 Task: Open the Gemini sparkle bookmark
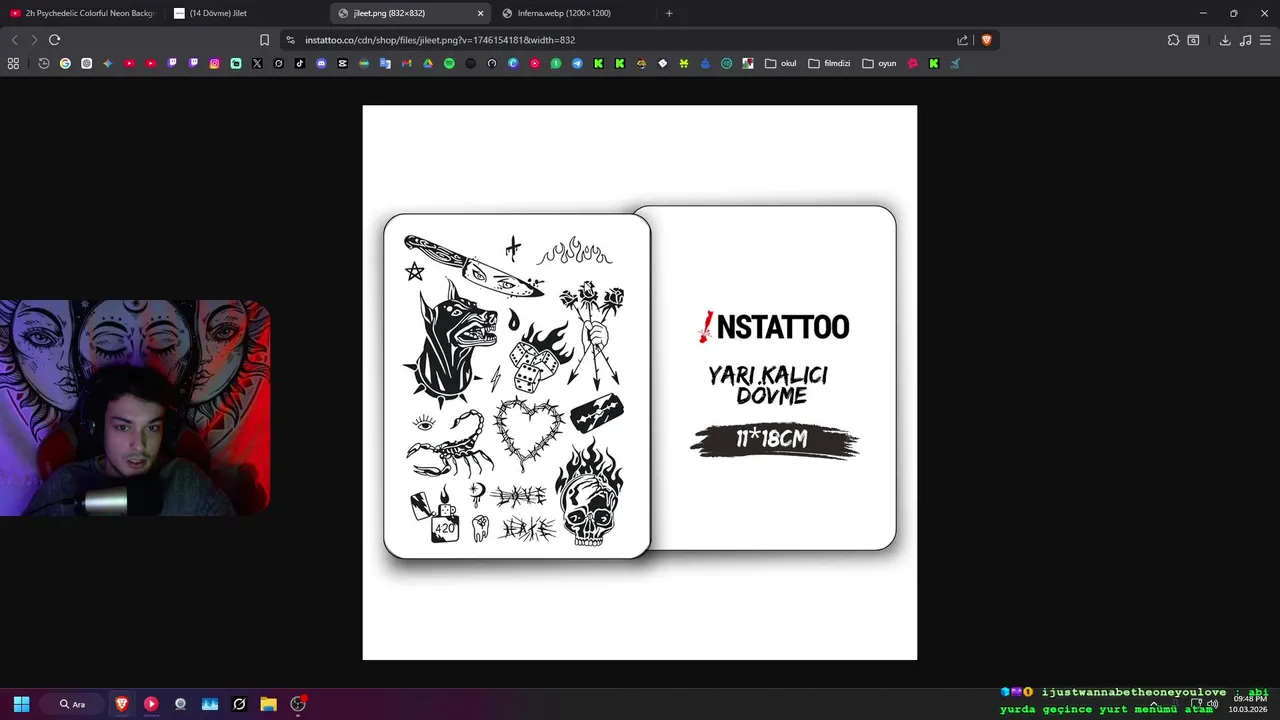(108, 63)
